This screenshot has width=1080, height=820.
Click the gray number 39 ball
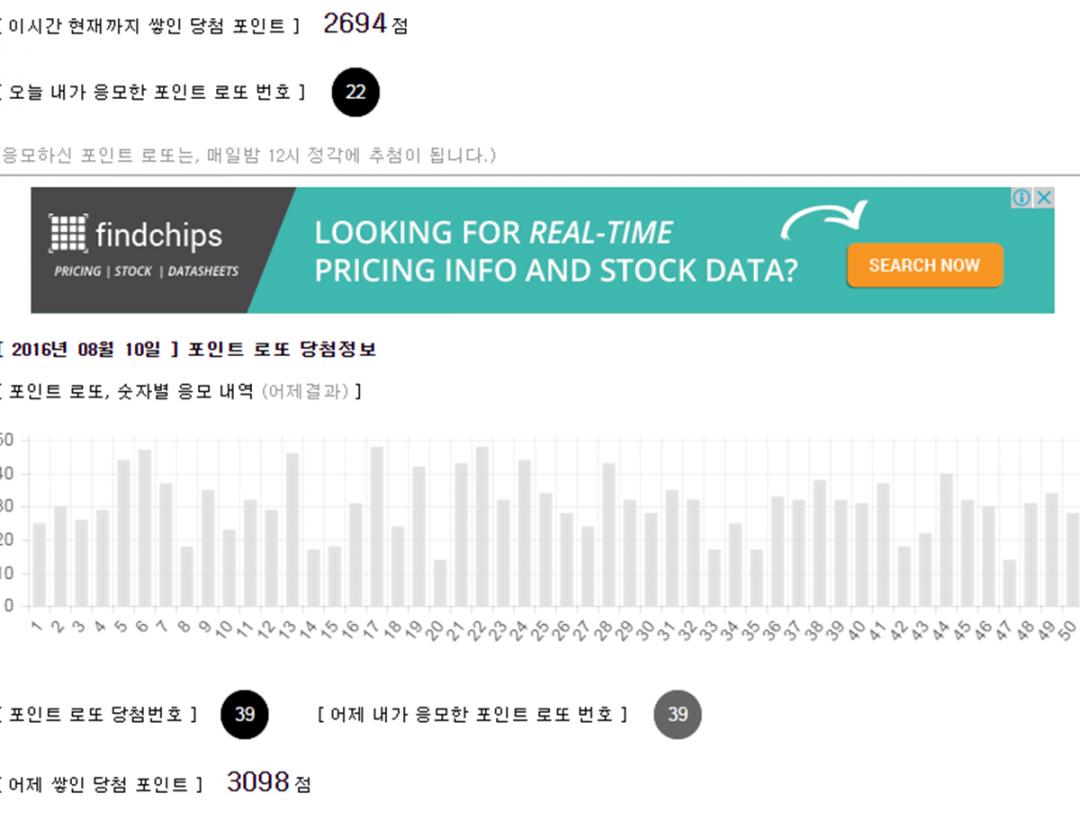tap(677, 714)
